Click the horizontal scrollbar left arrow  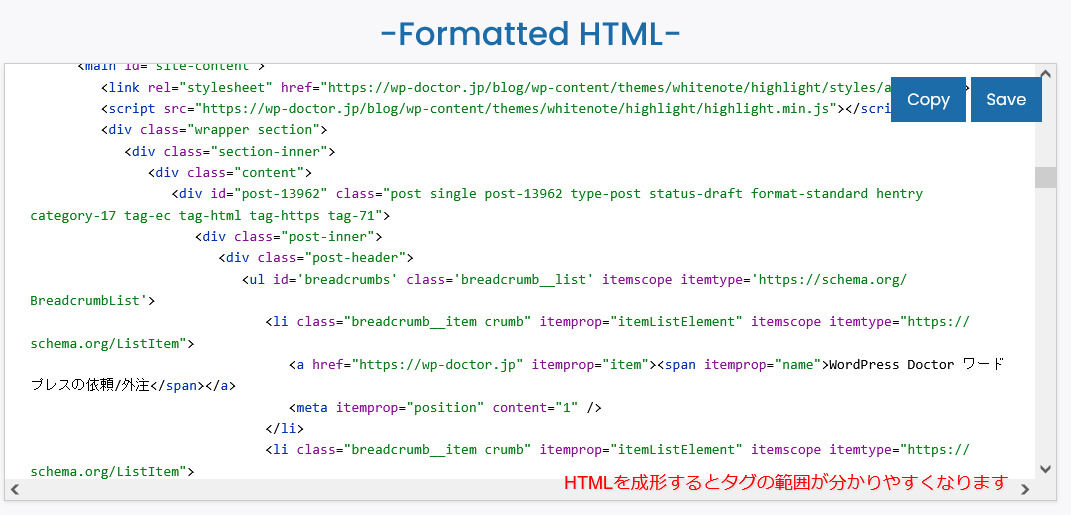(15, 489)
